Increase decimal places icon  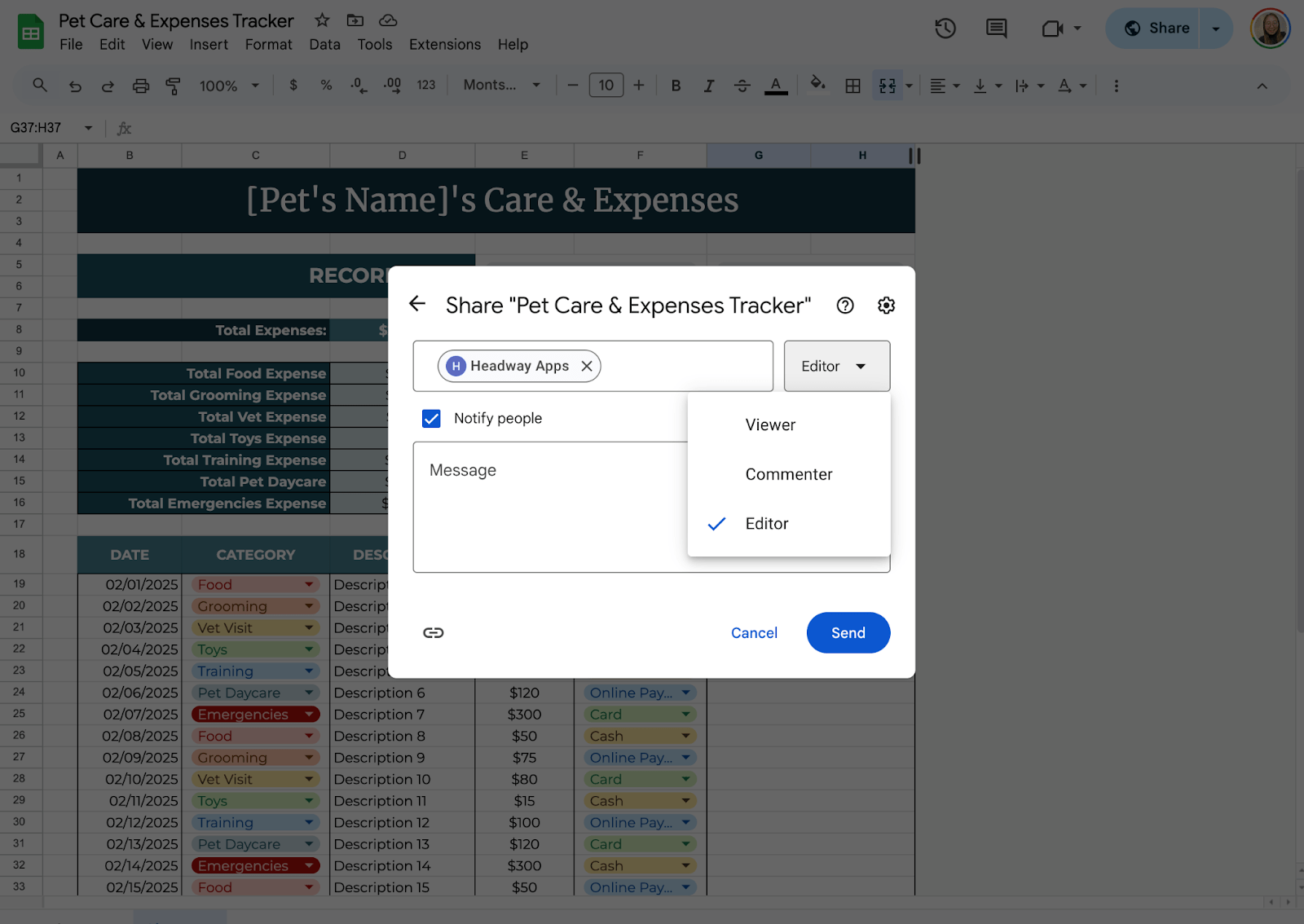tap(392, 85)
